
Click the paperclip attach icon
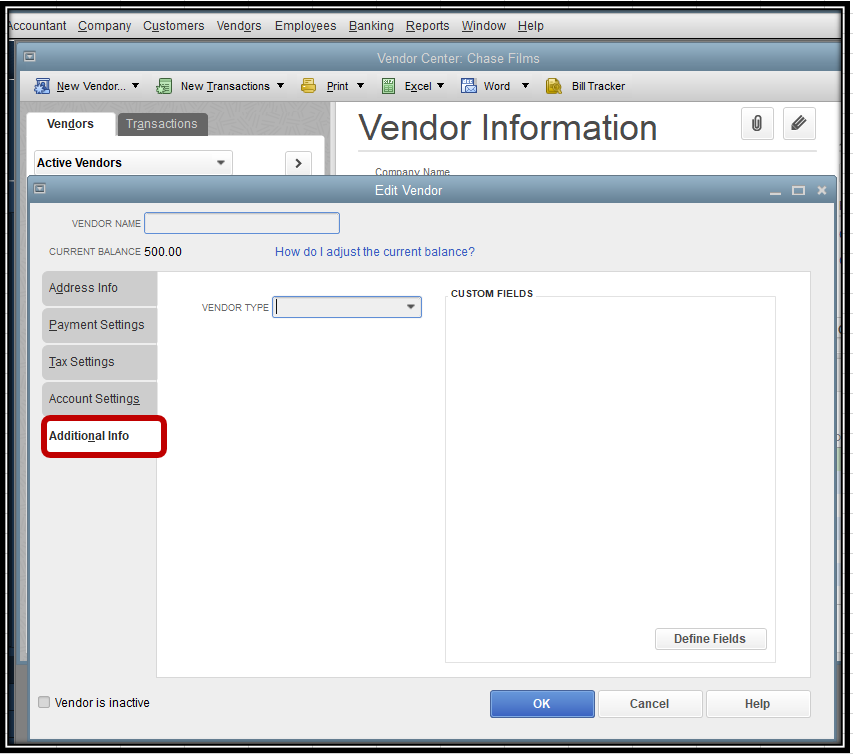pyautogui.click(x=757, y=124)
